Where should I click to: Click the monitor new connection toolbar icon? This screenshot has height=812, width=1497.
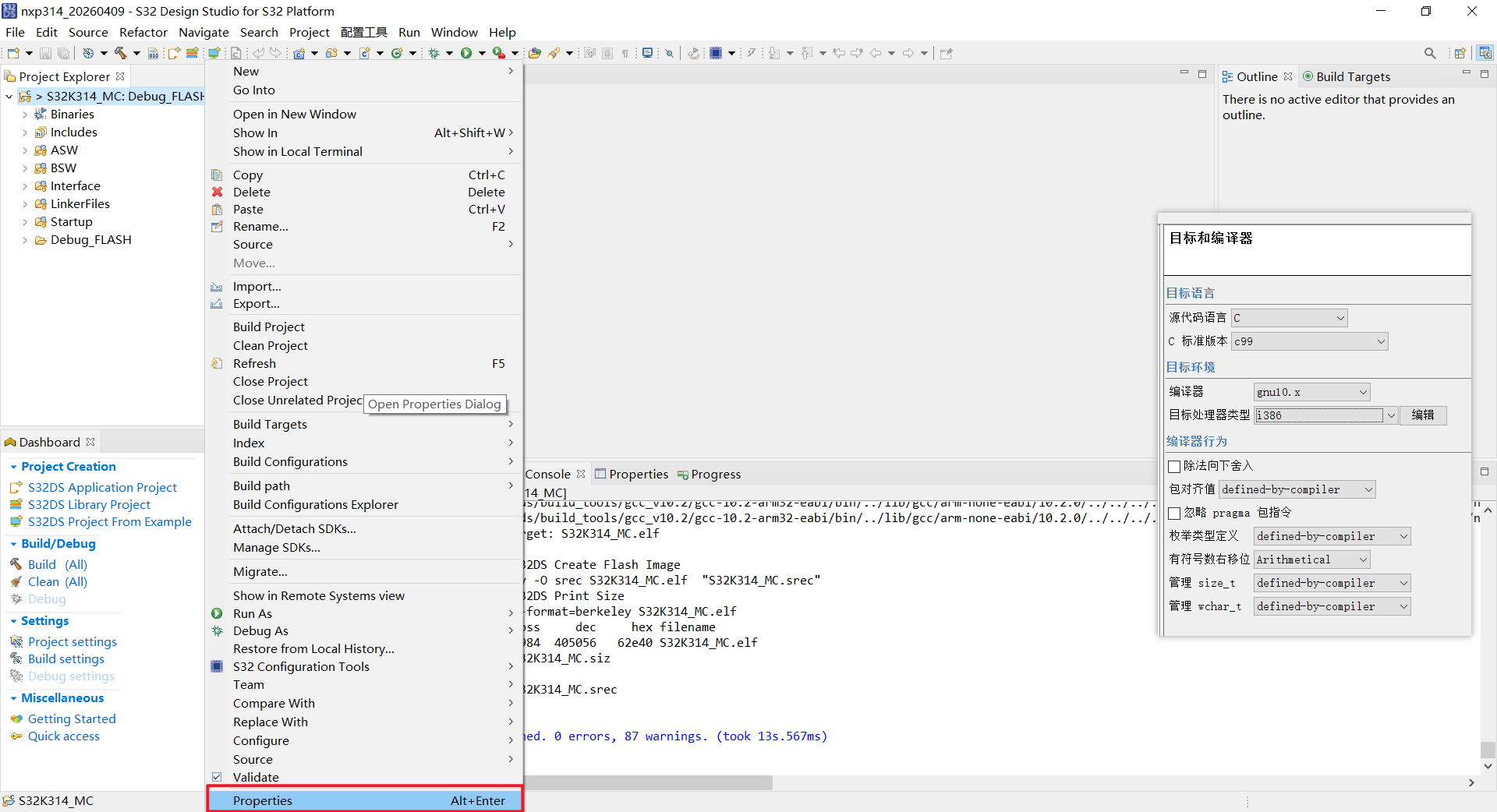click(214, 53)
